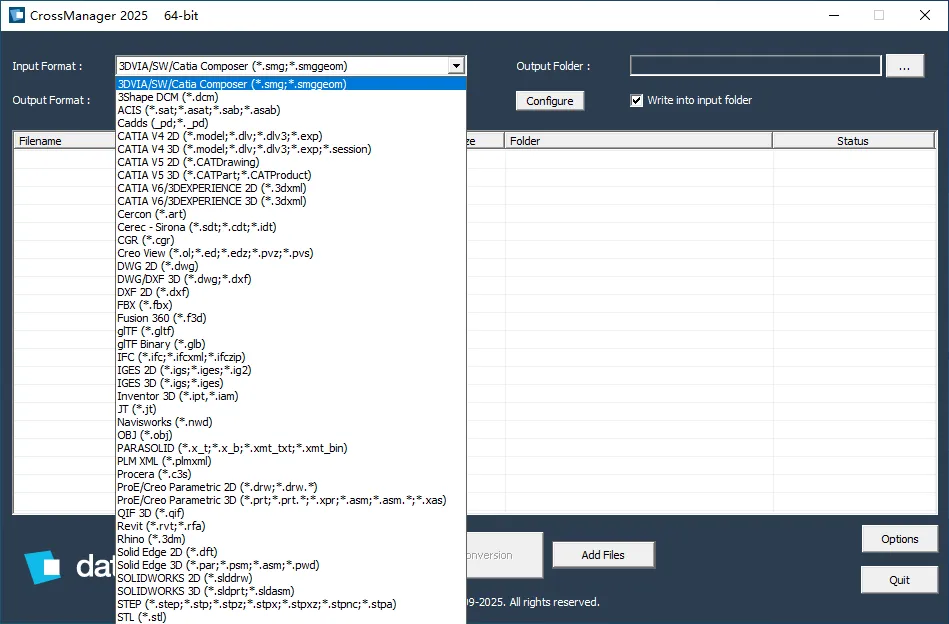949x624 pixels.
Task: Select Rhino (*.3dm) format
Action: coord(291,539)
